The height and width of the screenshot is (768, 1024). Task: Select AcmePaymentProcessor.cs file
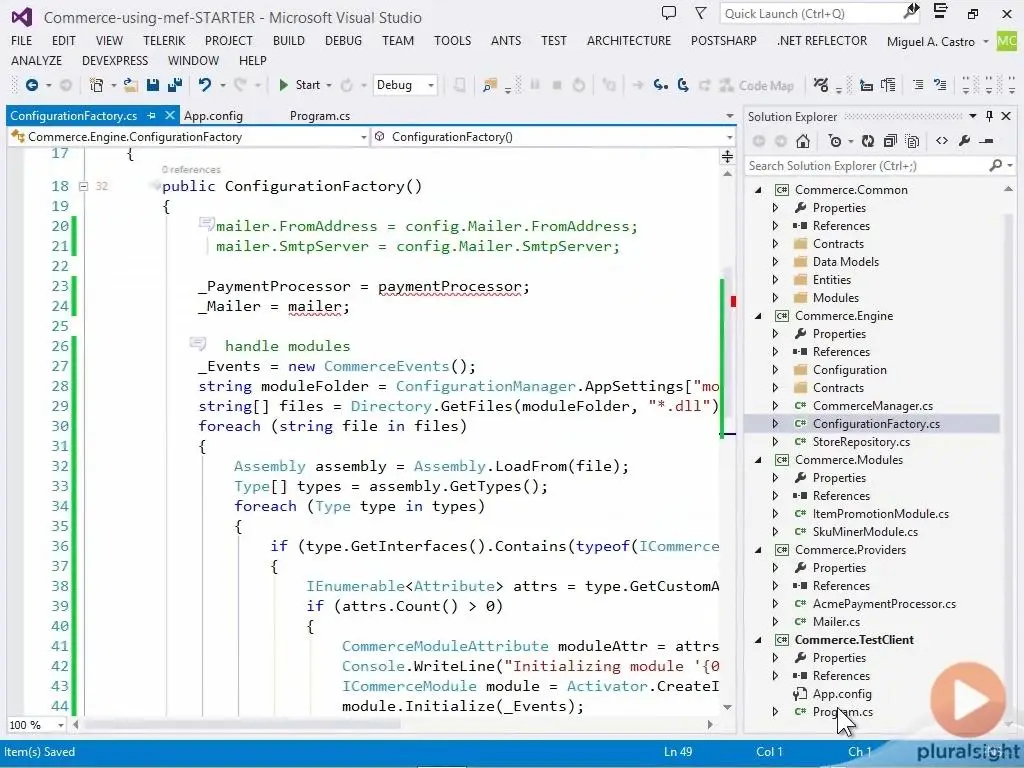tap(884, 604)
